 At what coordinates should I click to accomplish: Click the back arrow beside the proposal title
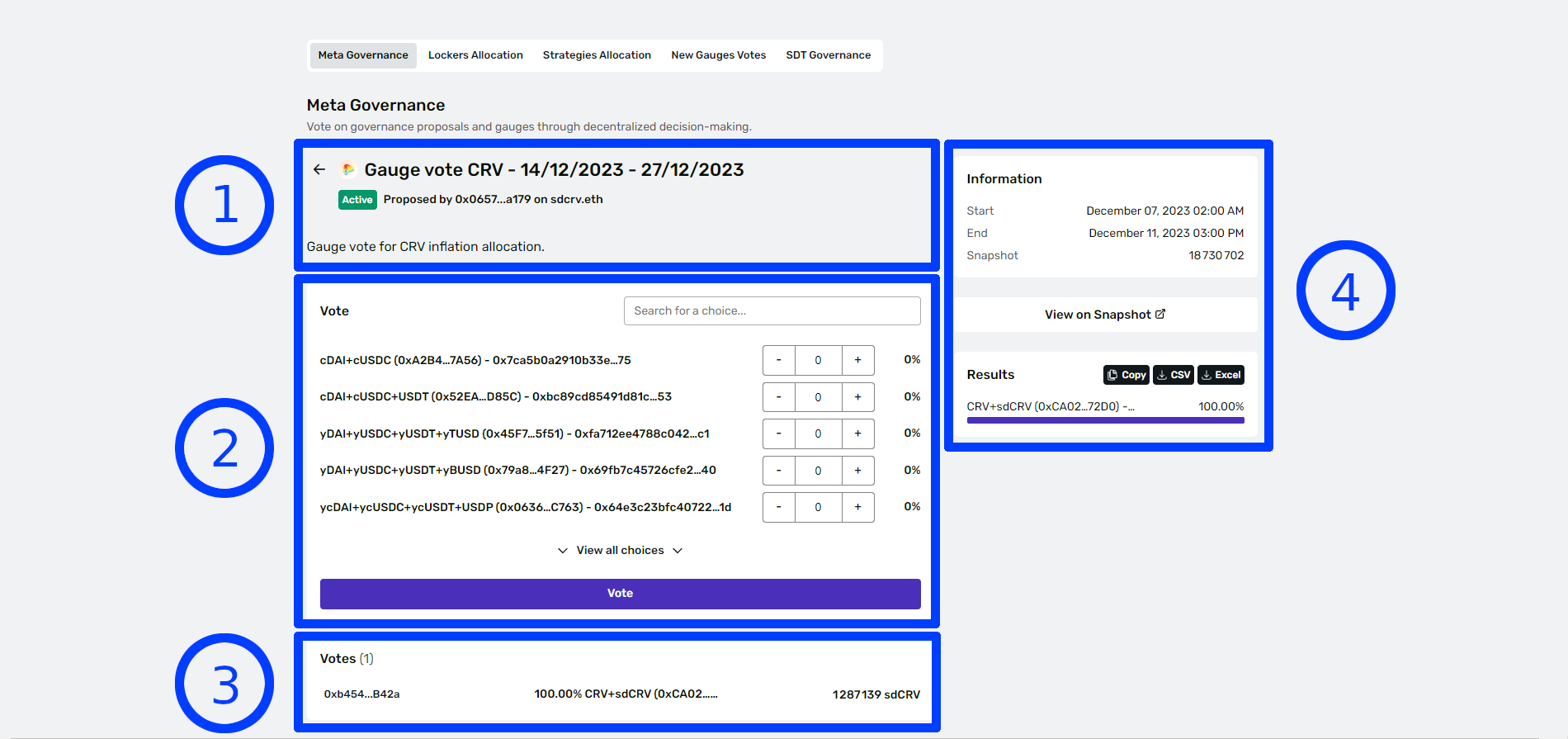[x=319, y=169]
